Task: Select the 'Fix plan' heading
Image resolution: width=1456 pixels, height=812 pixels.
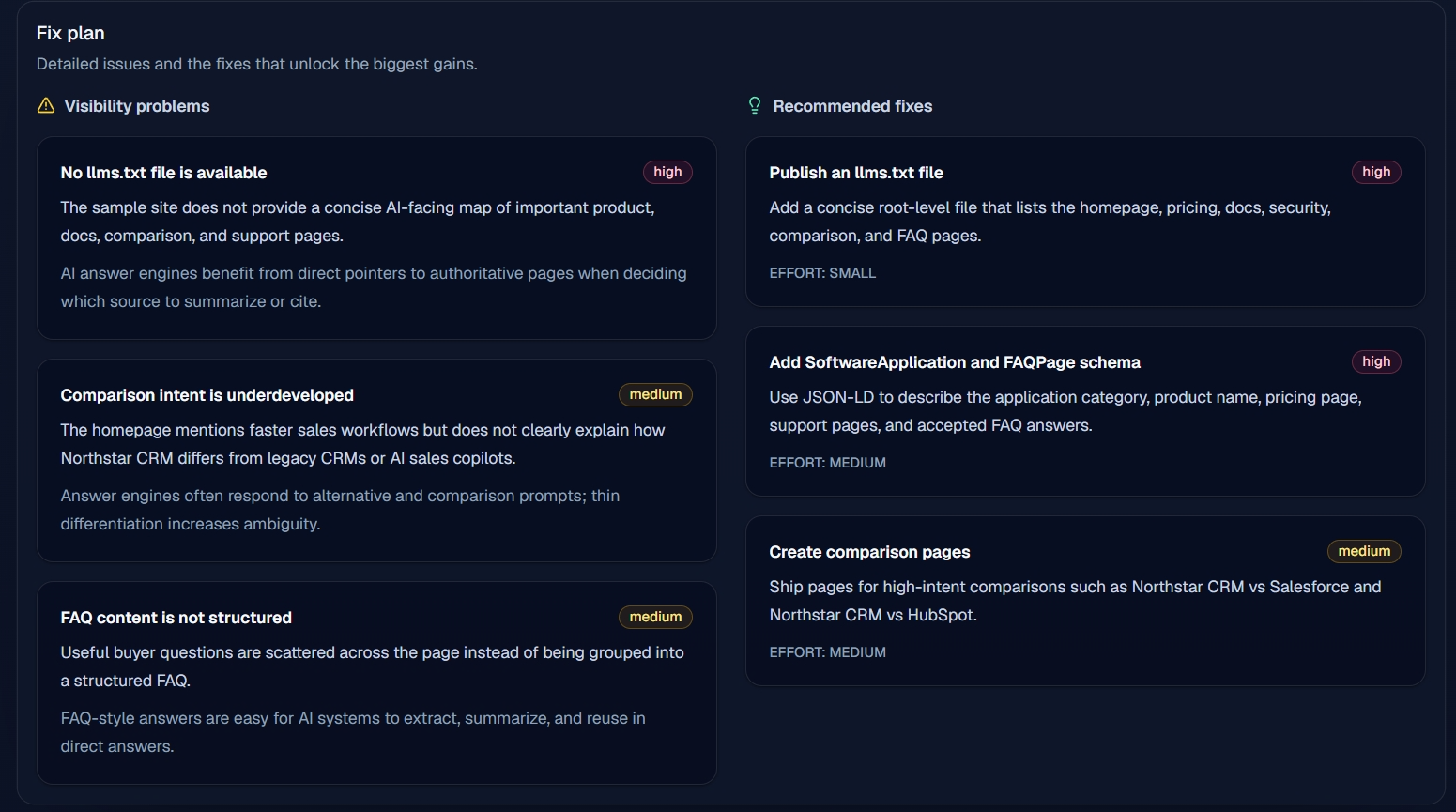Action: [70, 33]
